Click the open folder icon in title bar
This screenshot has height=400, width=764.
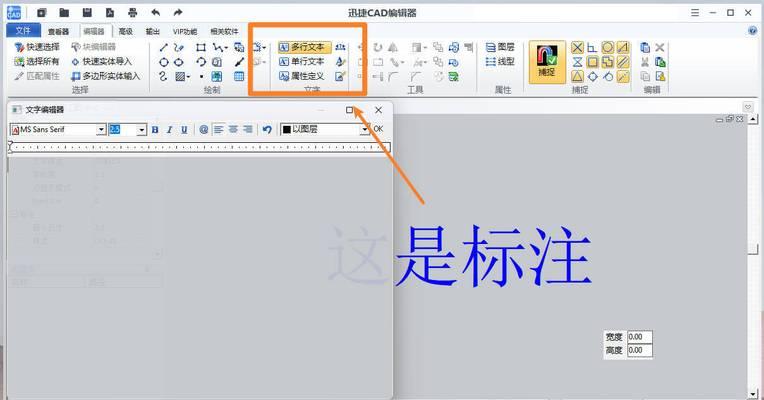(64, 13)
